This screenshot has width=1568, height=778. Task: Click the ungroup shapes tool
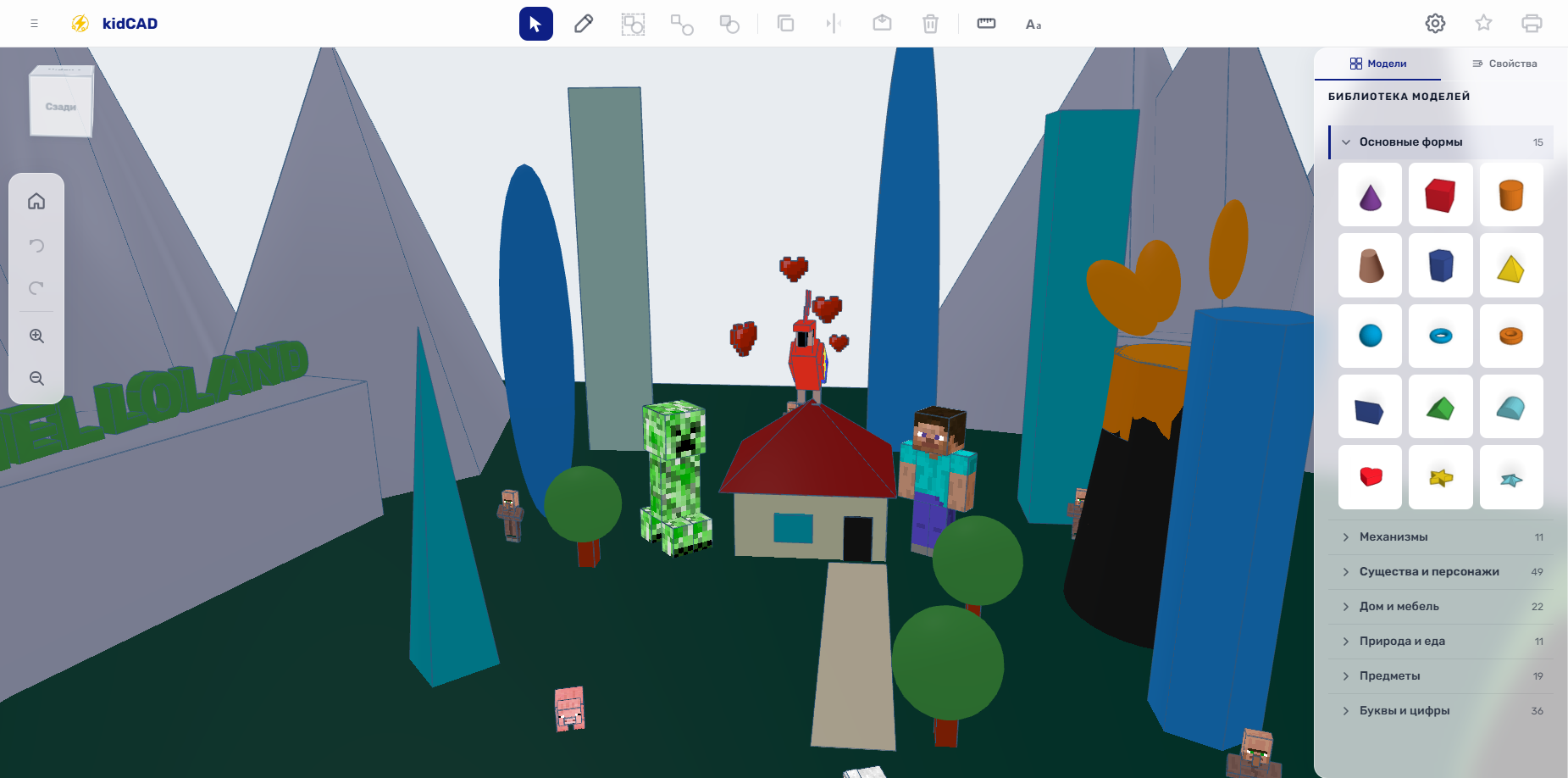(x=682, y=24)
